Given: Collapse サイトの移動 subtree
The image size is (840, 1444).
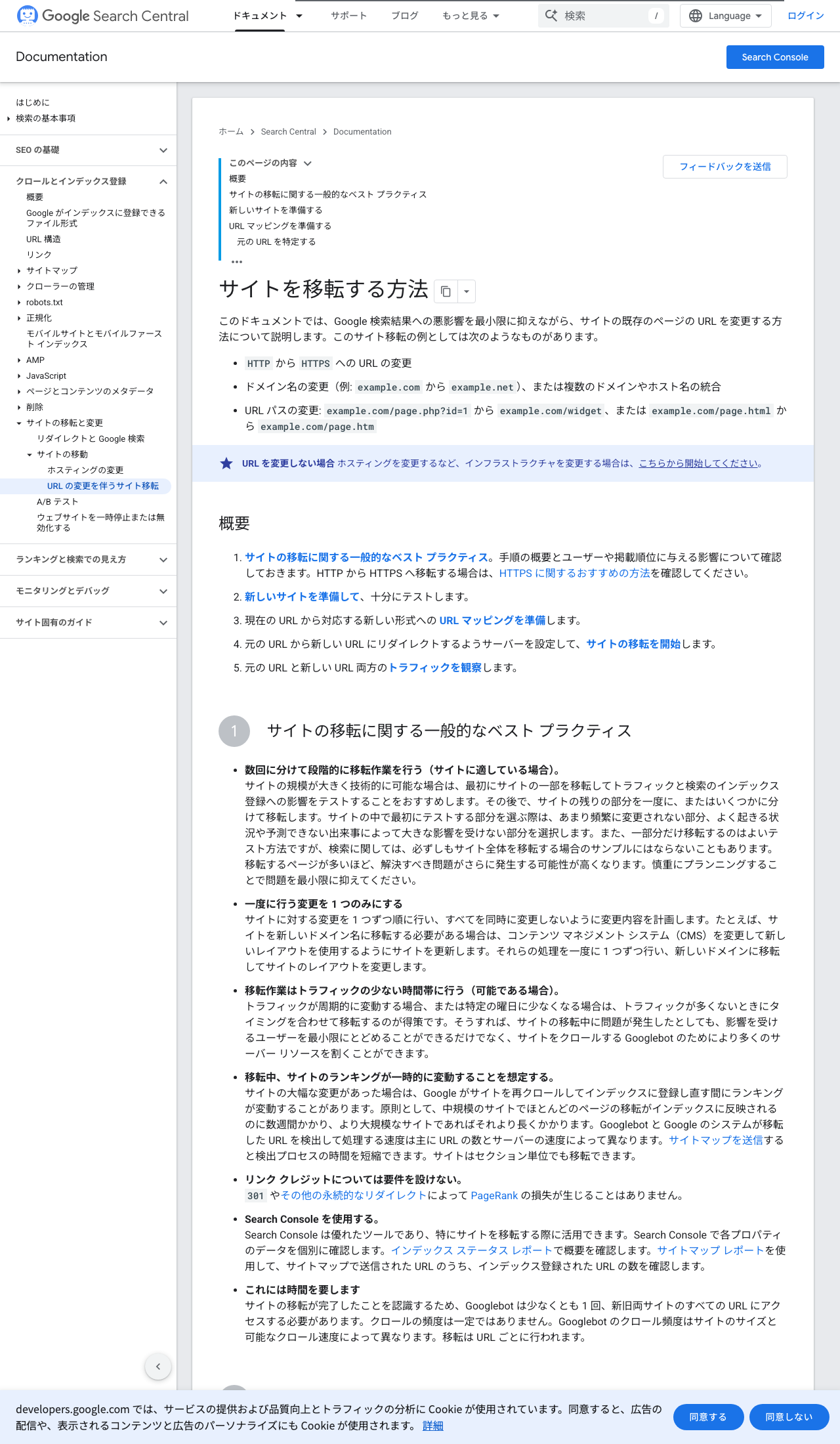Looking at the screenshot, I should tap(30, 455).
